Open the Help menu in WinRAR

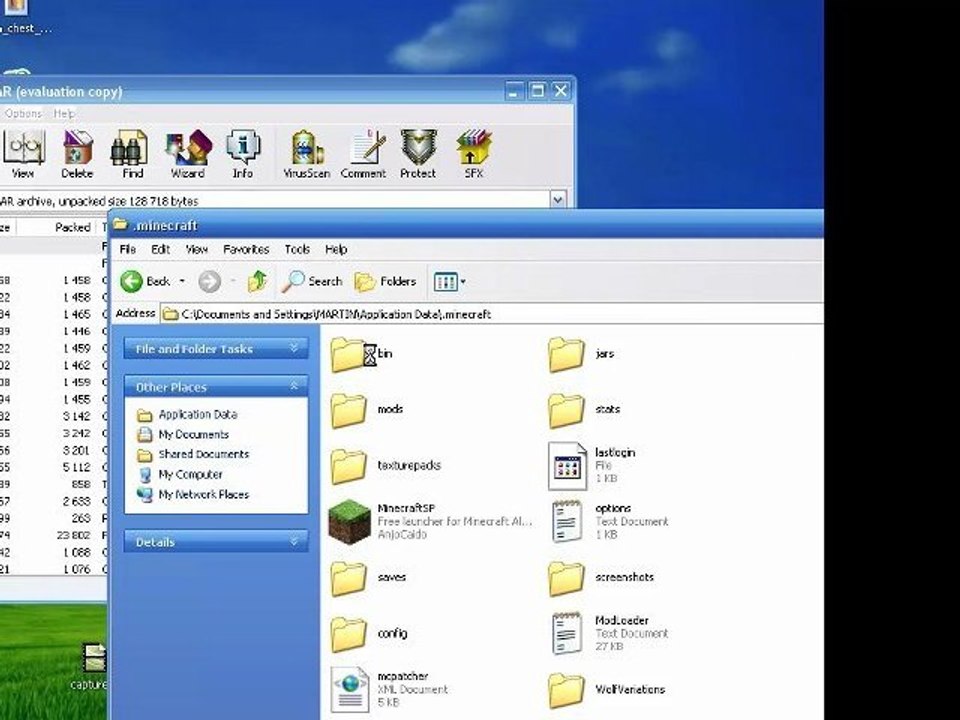point(64,113)
